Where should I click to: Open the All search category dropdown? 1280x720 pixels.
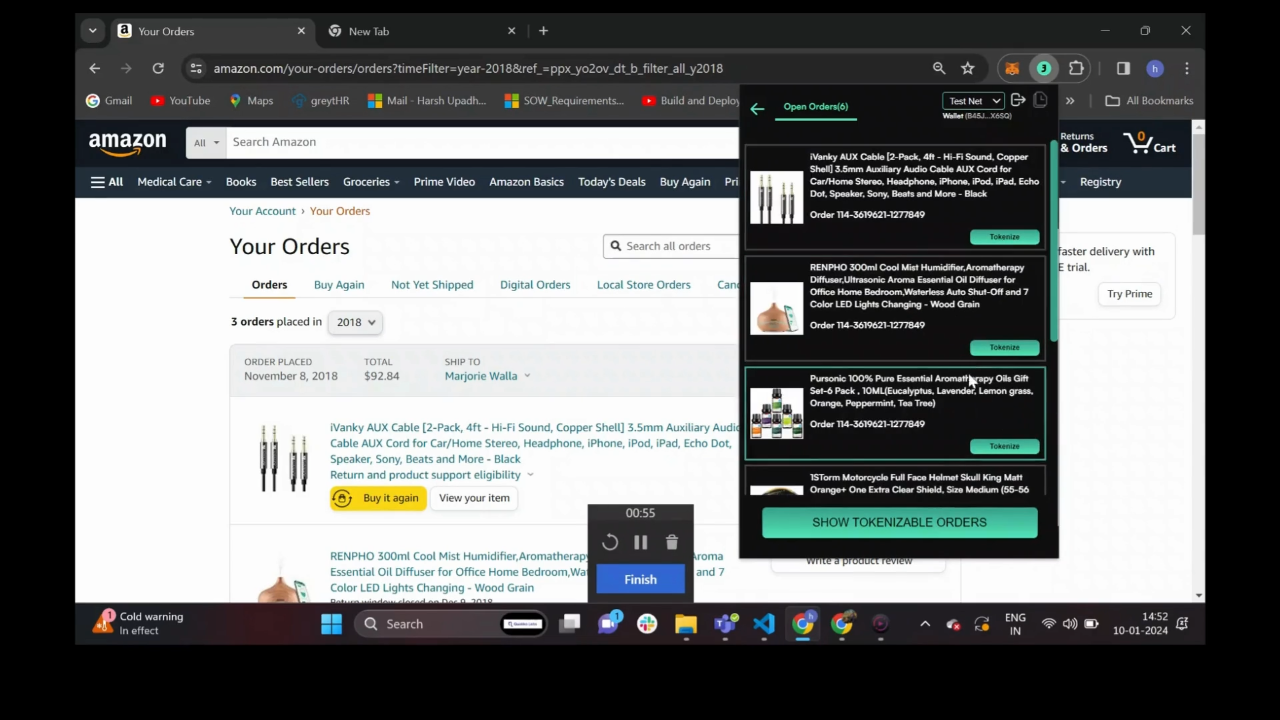coord(206,142)
